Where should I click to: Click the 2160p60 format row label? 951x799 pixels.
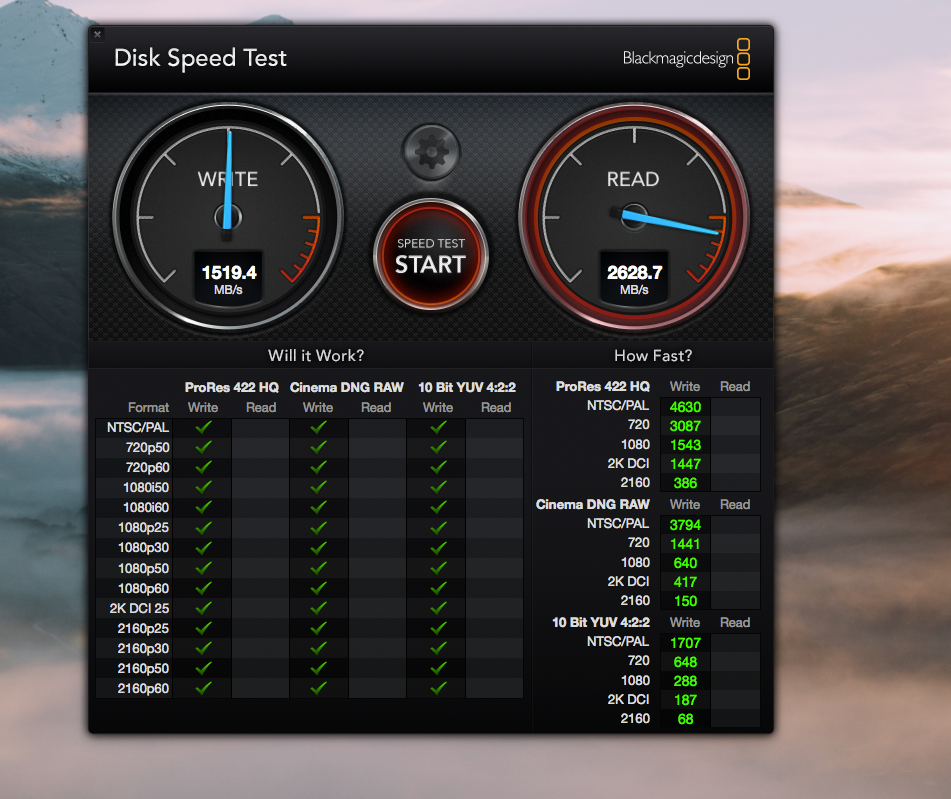143,689
